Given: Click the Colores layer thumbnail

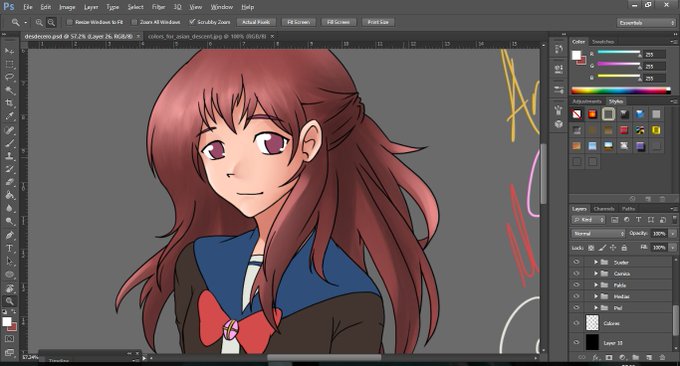Looking at the screenshot, I should [x=592, y=323].
